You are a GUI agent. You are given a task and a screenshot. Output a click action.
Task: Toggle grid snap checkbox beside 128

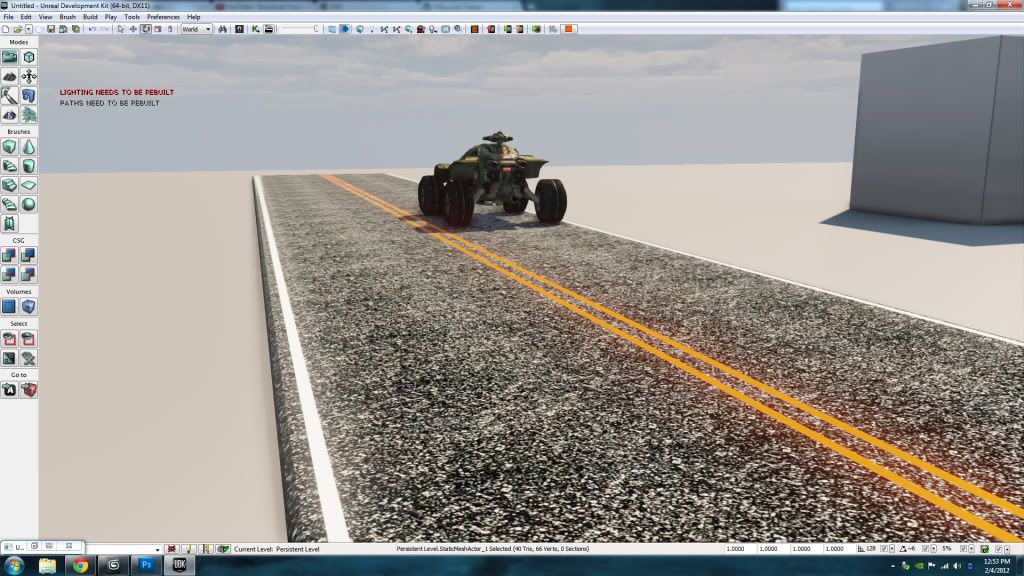click(x=884, y=549)
